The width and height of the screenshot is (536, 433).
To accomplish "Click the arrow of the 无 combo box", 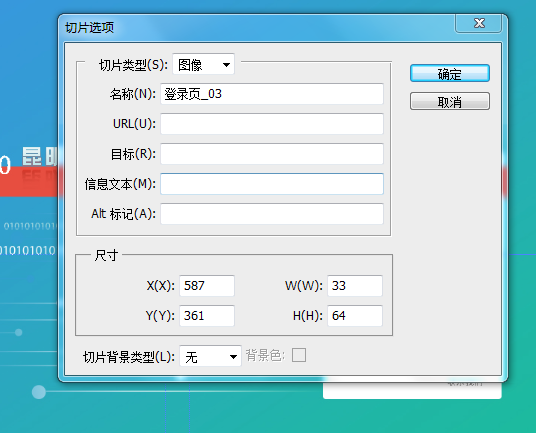I will (x=233, y=357).
